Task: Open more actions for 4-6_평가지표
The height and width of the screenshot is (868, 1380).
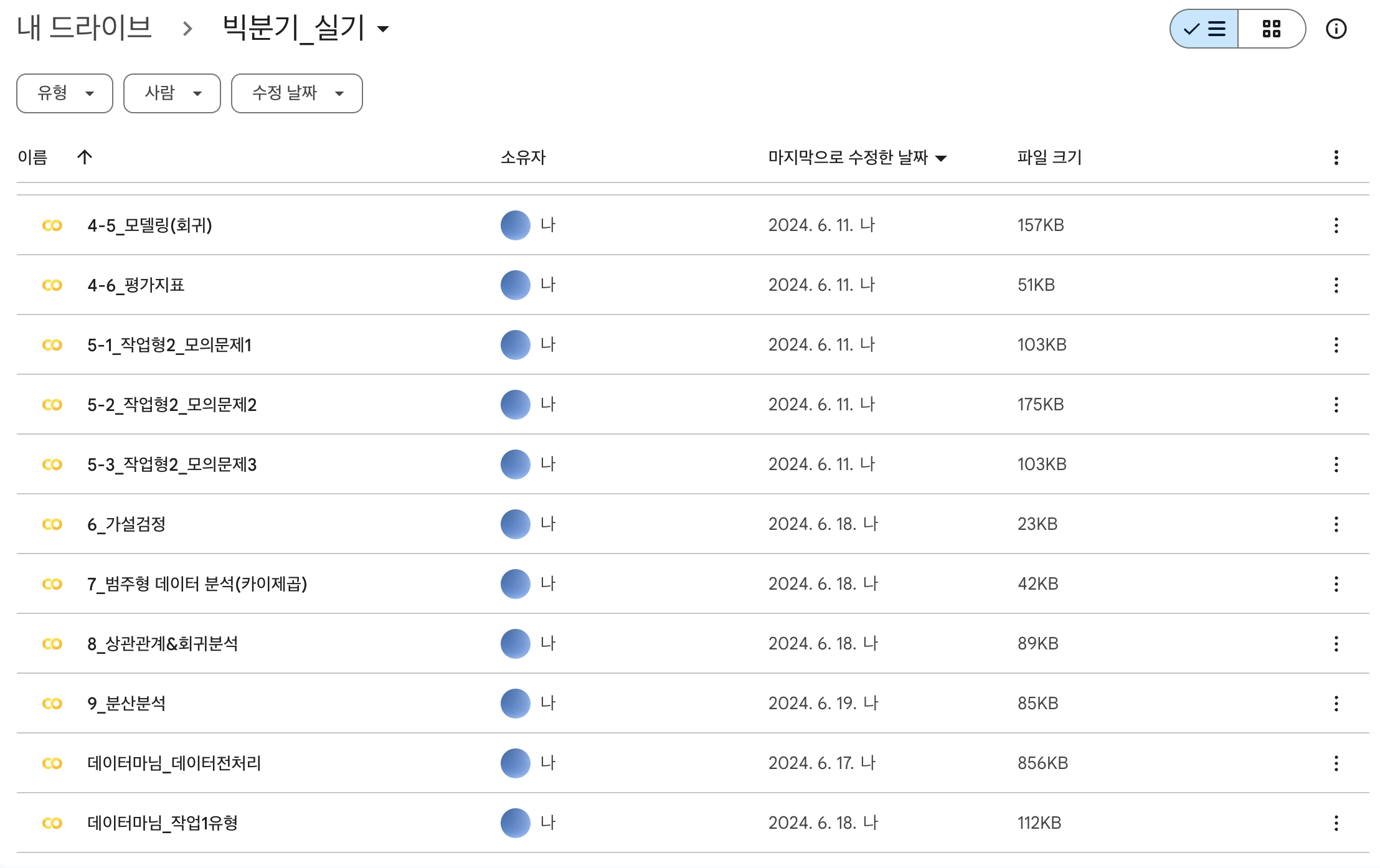Action: click(x=1336, y=285)
